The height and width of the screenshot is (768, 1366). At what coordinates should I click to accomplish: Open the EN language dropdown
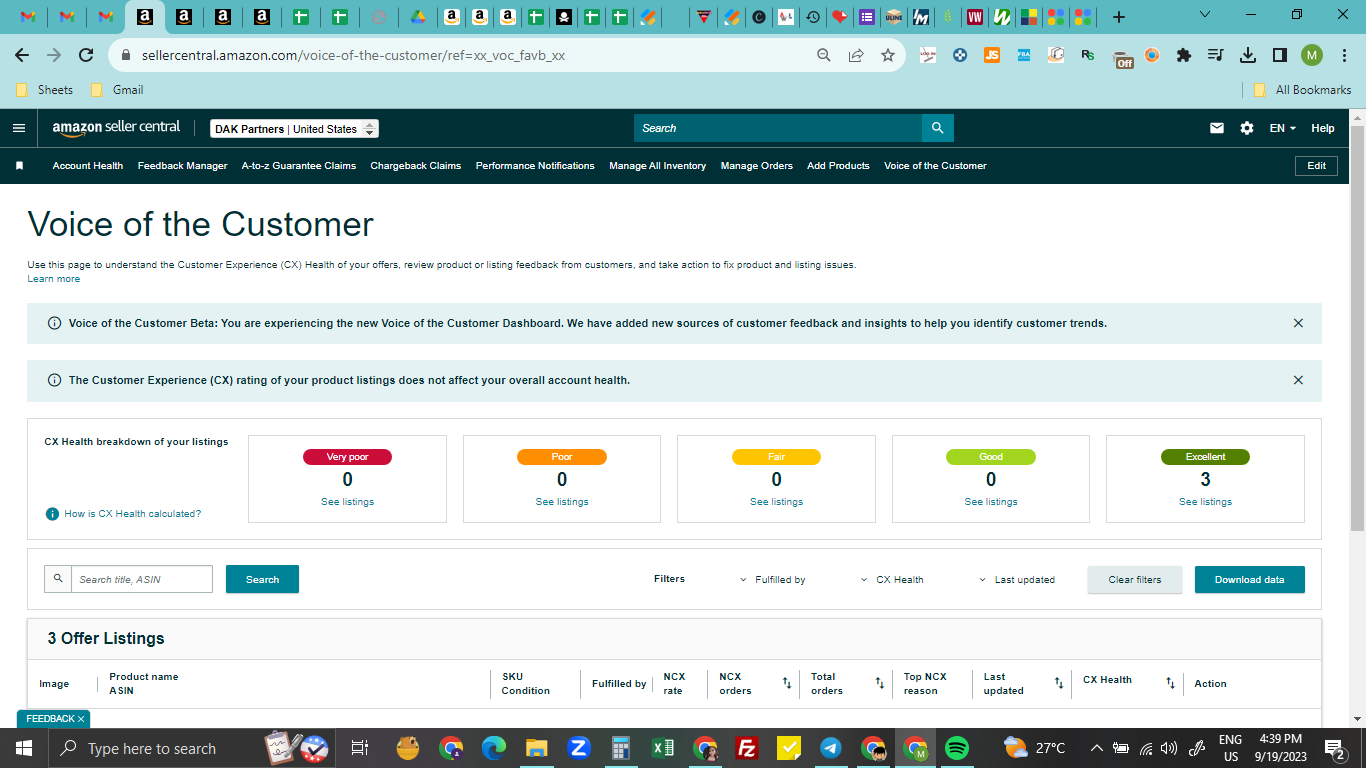[1282, 128]
